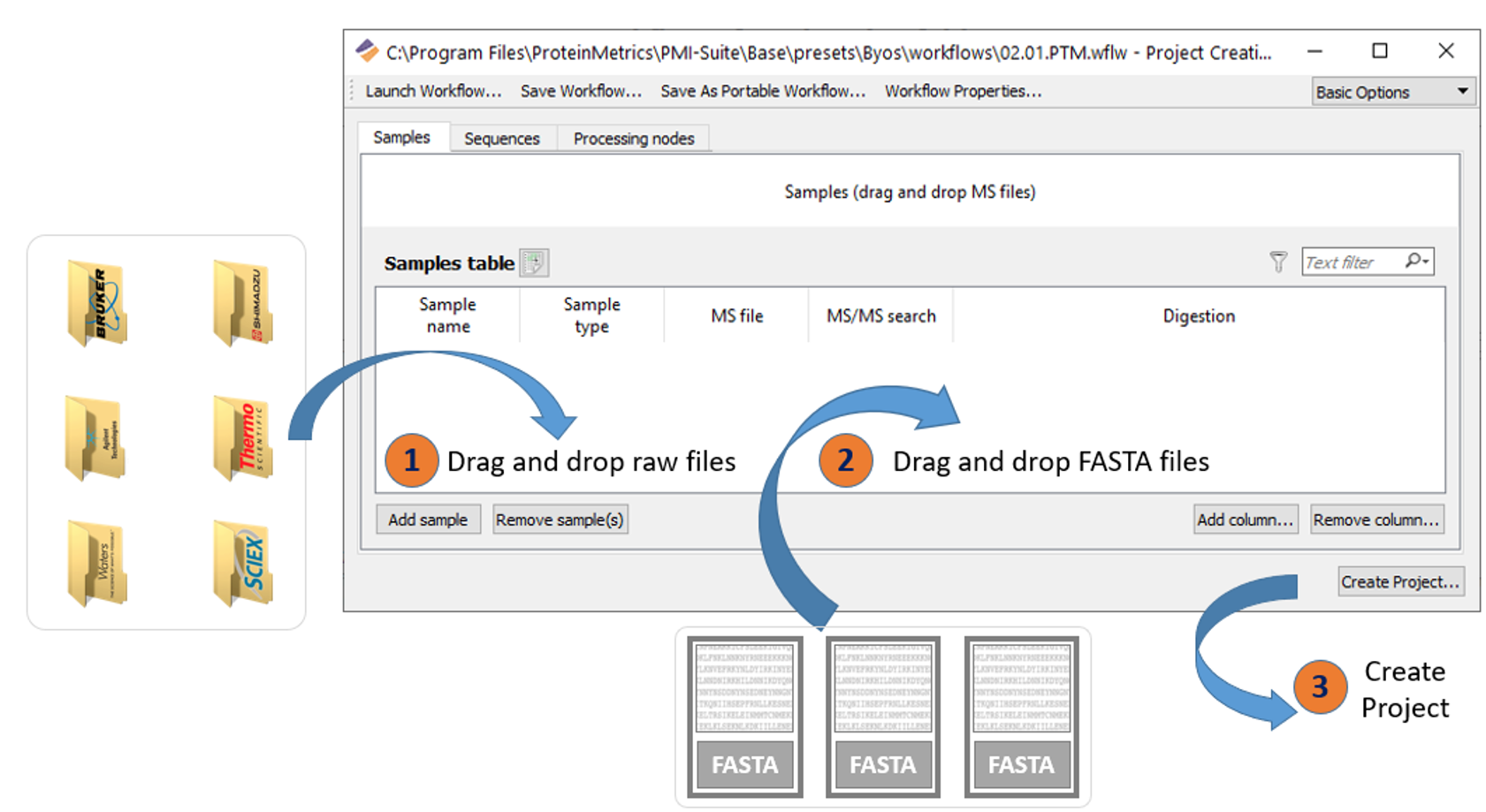Image resolution: width=1486 pixels, height=812 pixels.
Task: Click the Text filter input field
Action: (x=1353, y=261)
